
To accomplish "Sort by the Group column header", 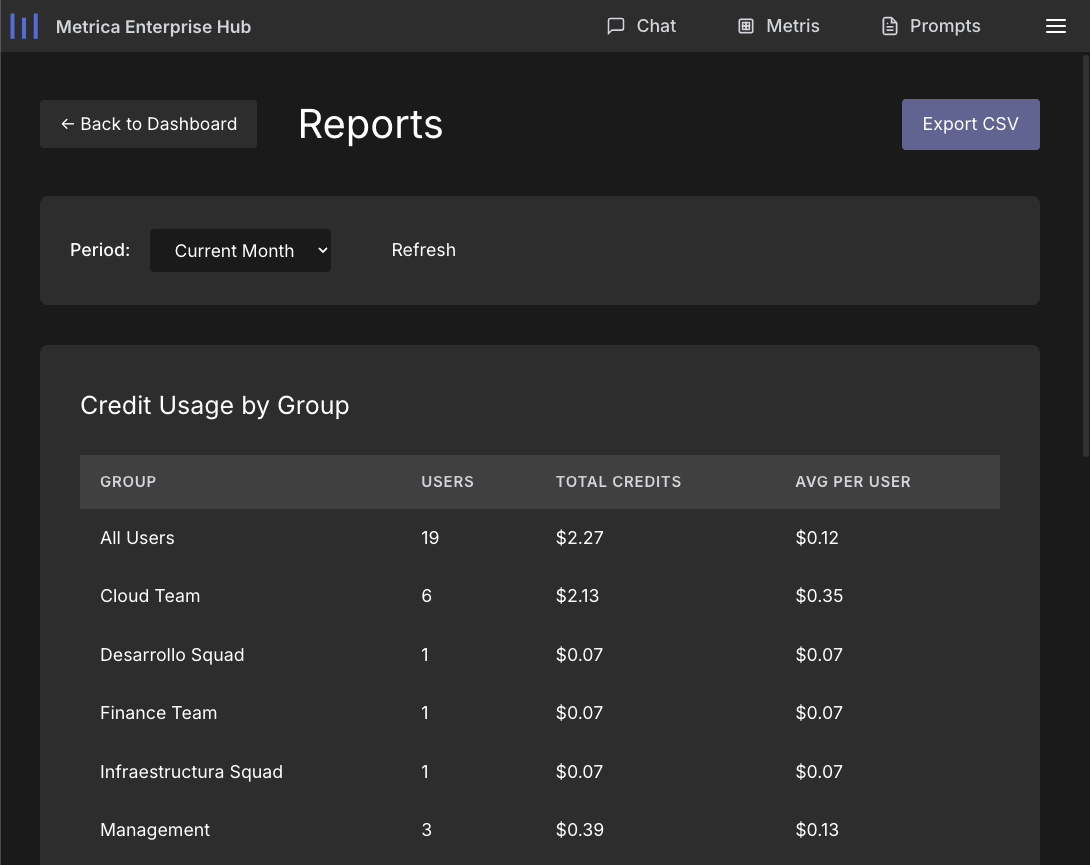I will coord(128,482).
